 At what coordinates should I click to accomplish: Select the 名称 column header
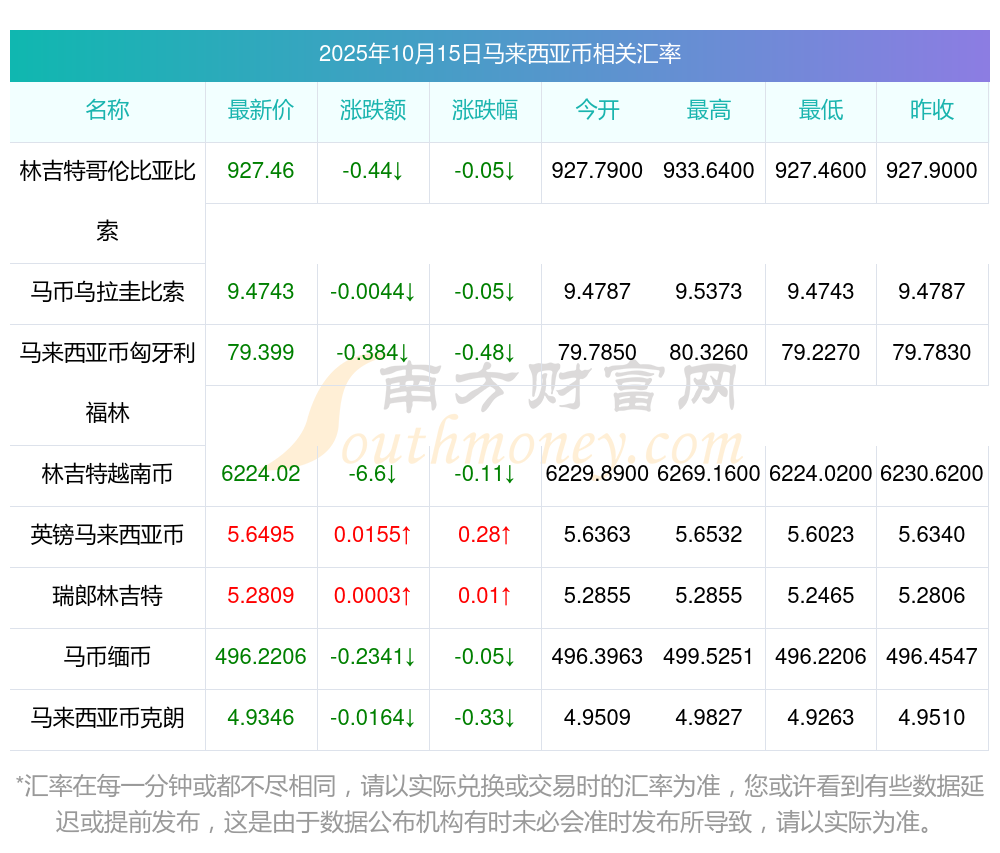click(x=107, y=110)
